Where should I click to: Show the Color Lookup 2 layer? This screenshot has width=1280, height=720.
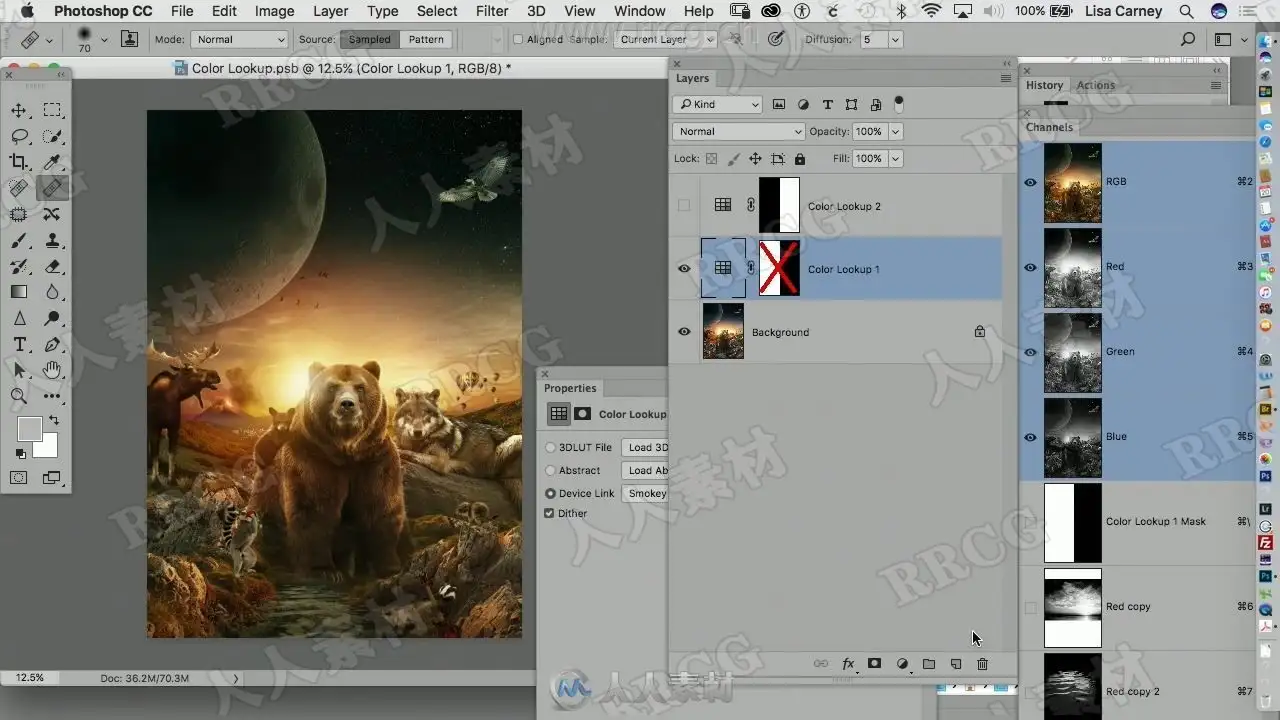[684, 206]
